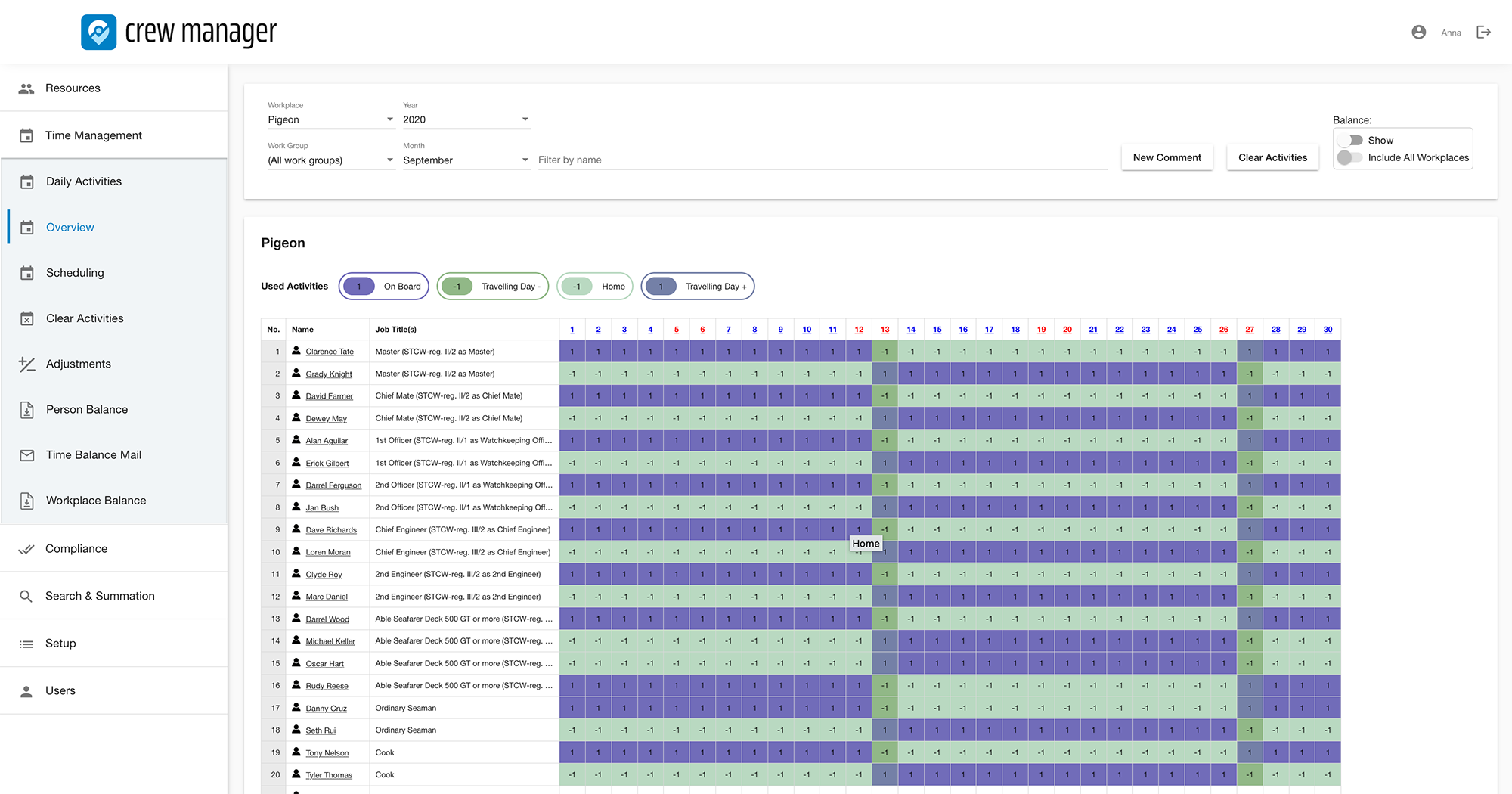Open the Workplace dropdown showing Pigeon
This screenshot has height=794, width=1512.
[x=330, y=119]
